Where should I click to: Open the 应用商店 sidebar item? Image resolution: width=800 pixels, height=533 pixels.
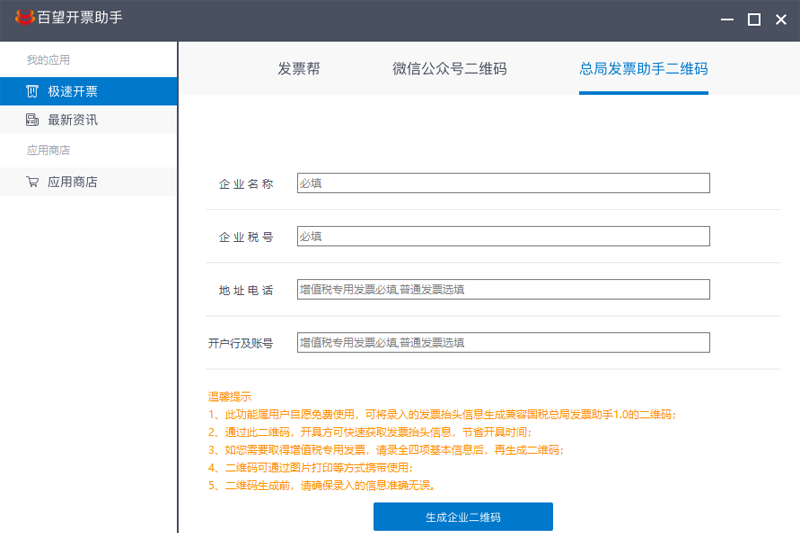[x=88, y=182]
